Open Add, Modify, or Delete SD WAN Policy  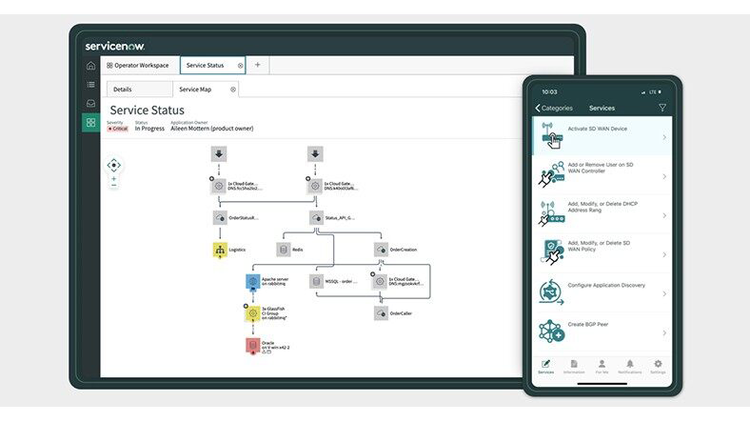click(602, 254)
